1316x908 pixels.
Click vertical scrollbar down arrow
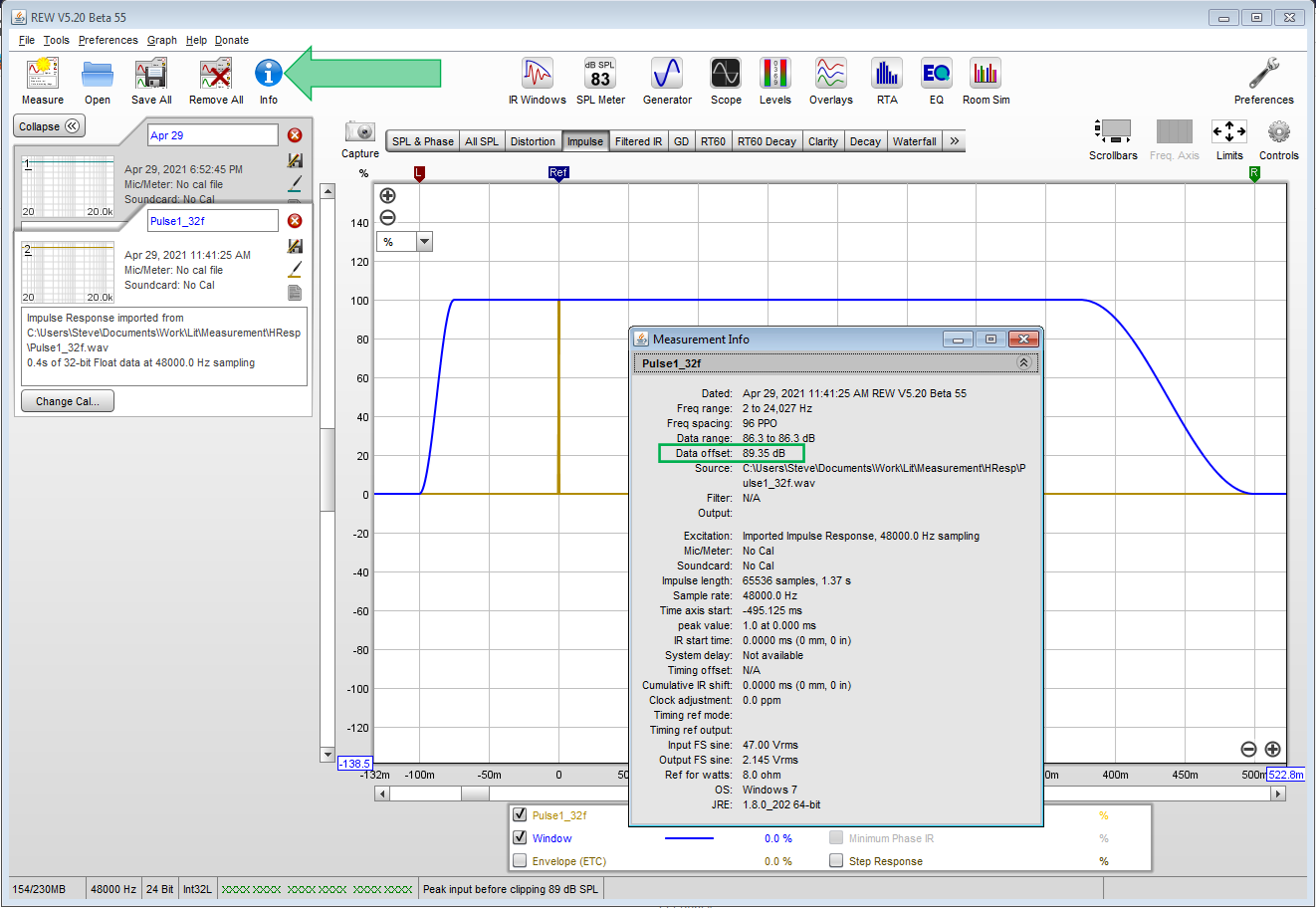click(x=328, y=755)
